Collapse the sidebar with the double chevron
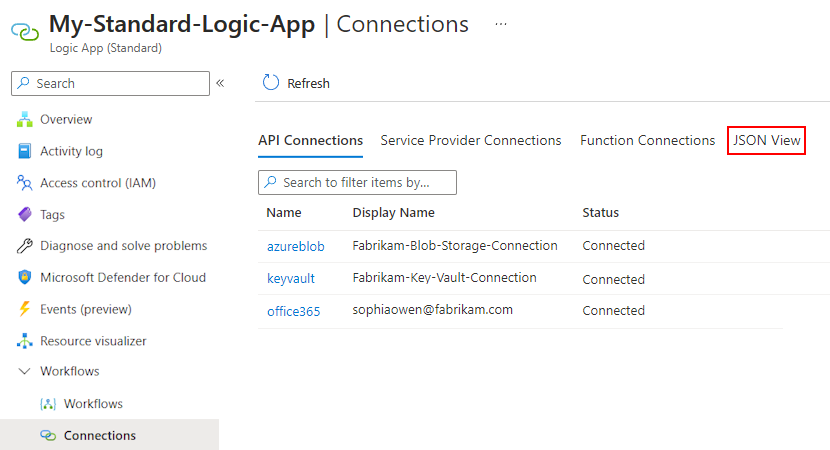This screenshot has height=450, width=830. click(x=220, y=83)
